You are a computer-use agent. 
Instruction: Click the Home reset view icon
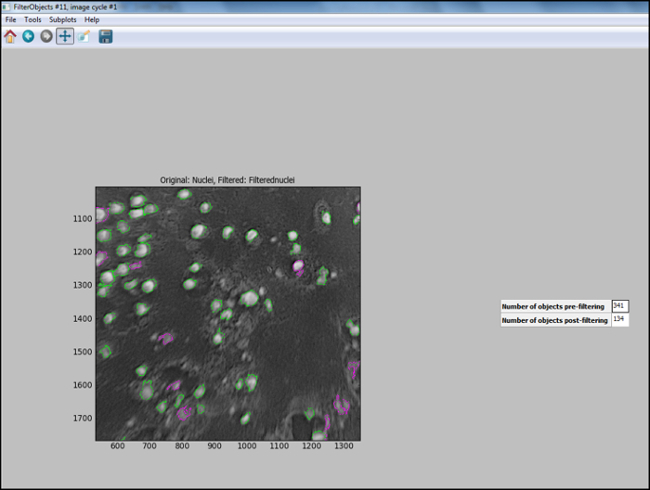click(x=10, y=37)
